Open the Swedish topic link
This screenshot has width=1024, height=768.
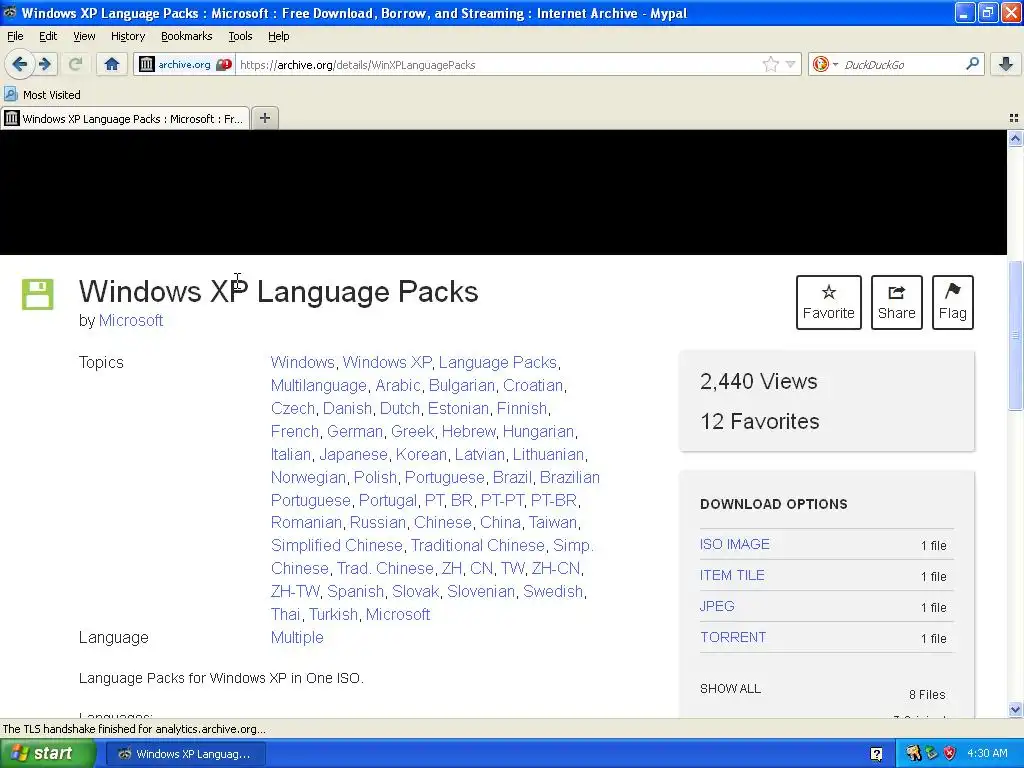[x=552, y=591]
